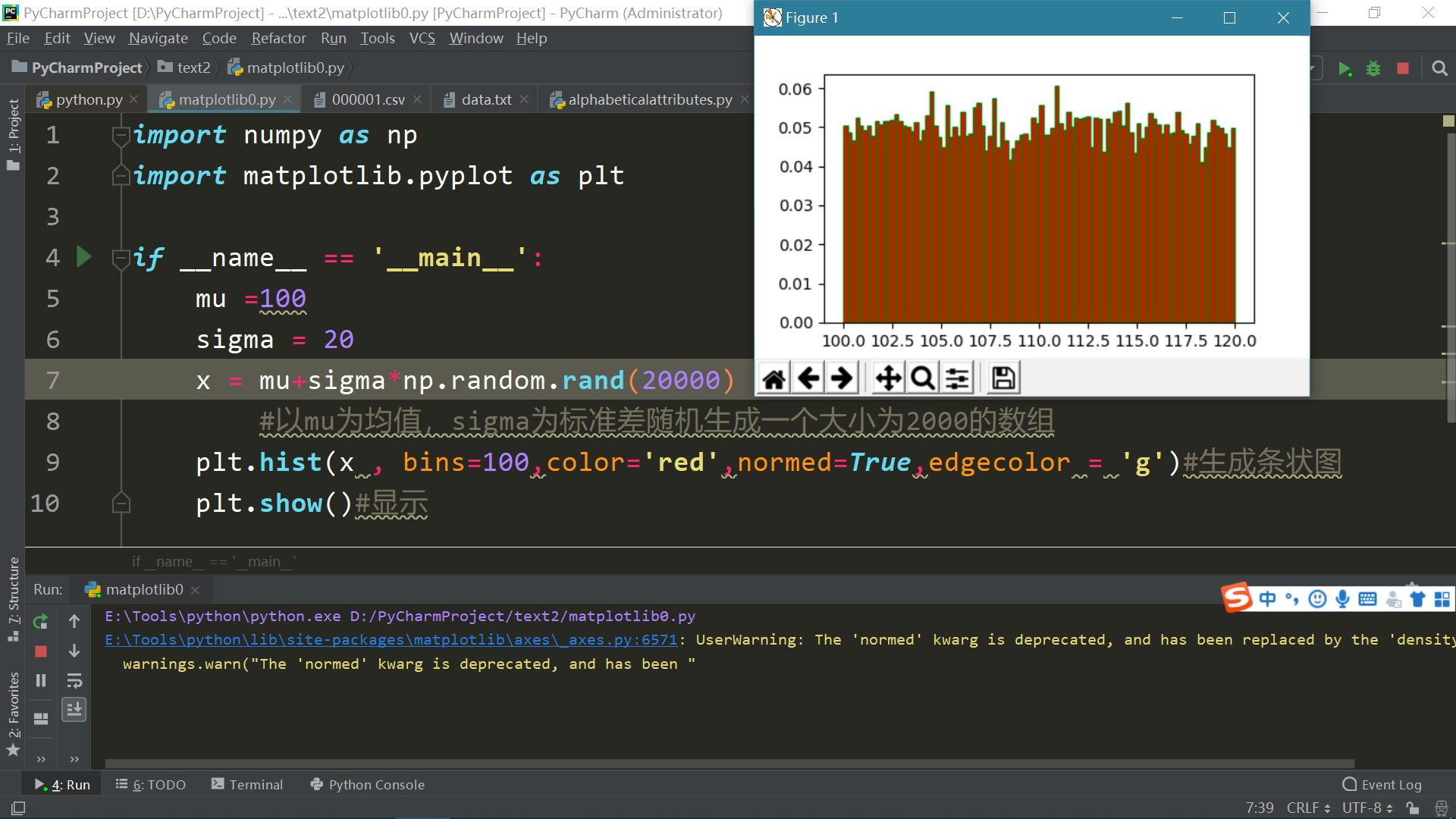The image size is (1456, 819).
Task: Toggle read-only lock icon in status bar
Action: [1412, 808]
